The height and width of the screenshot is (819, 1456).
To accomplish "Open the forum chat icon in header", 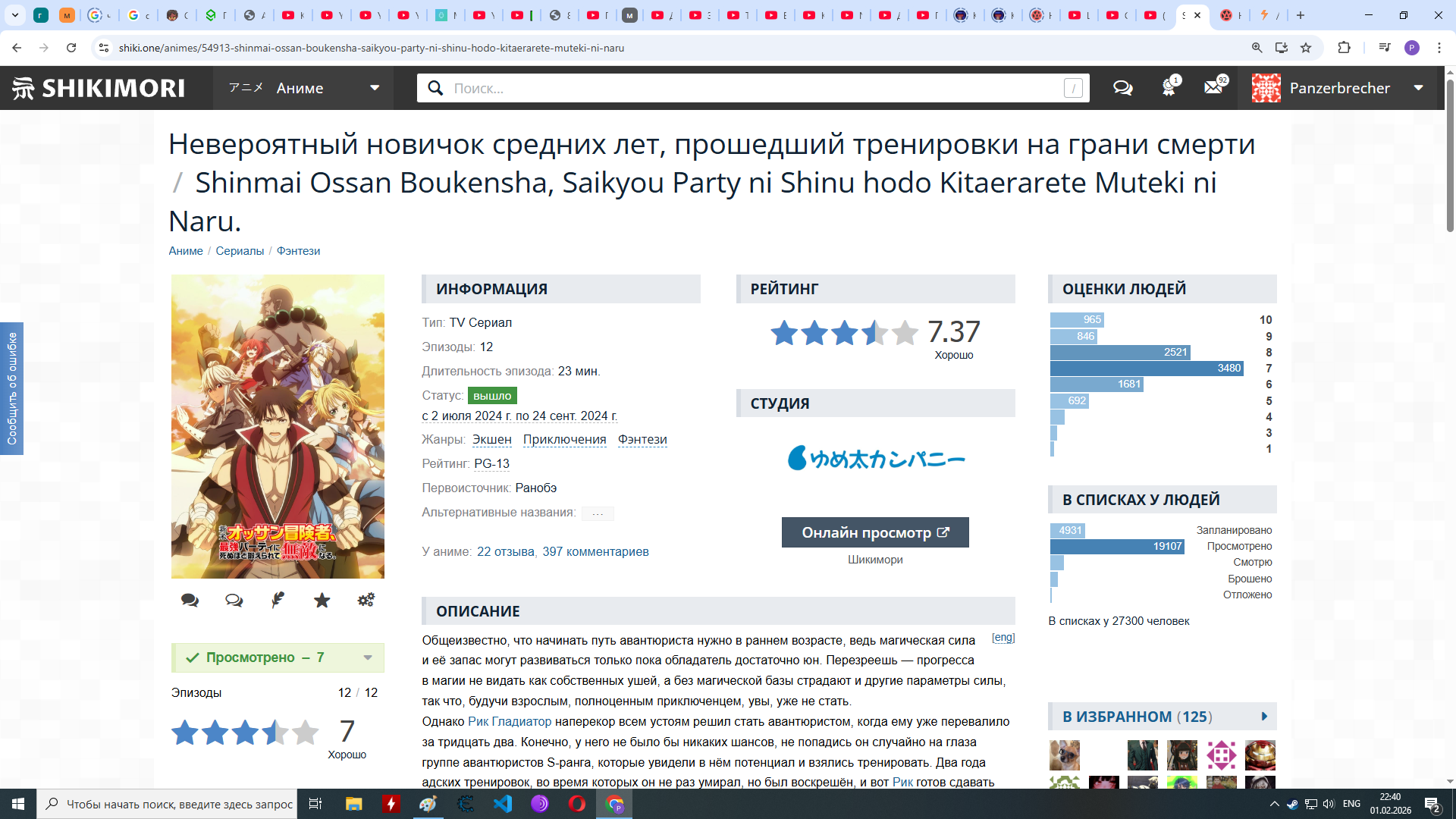I will pos(1122,88).
